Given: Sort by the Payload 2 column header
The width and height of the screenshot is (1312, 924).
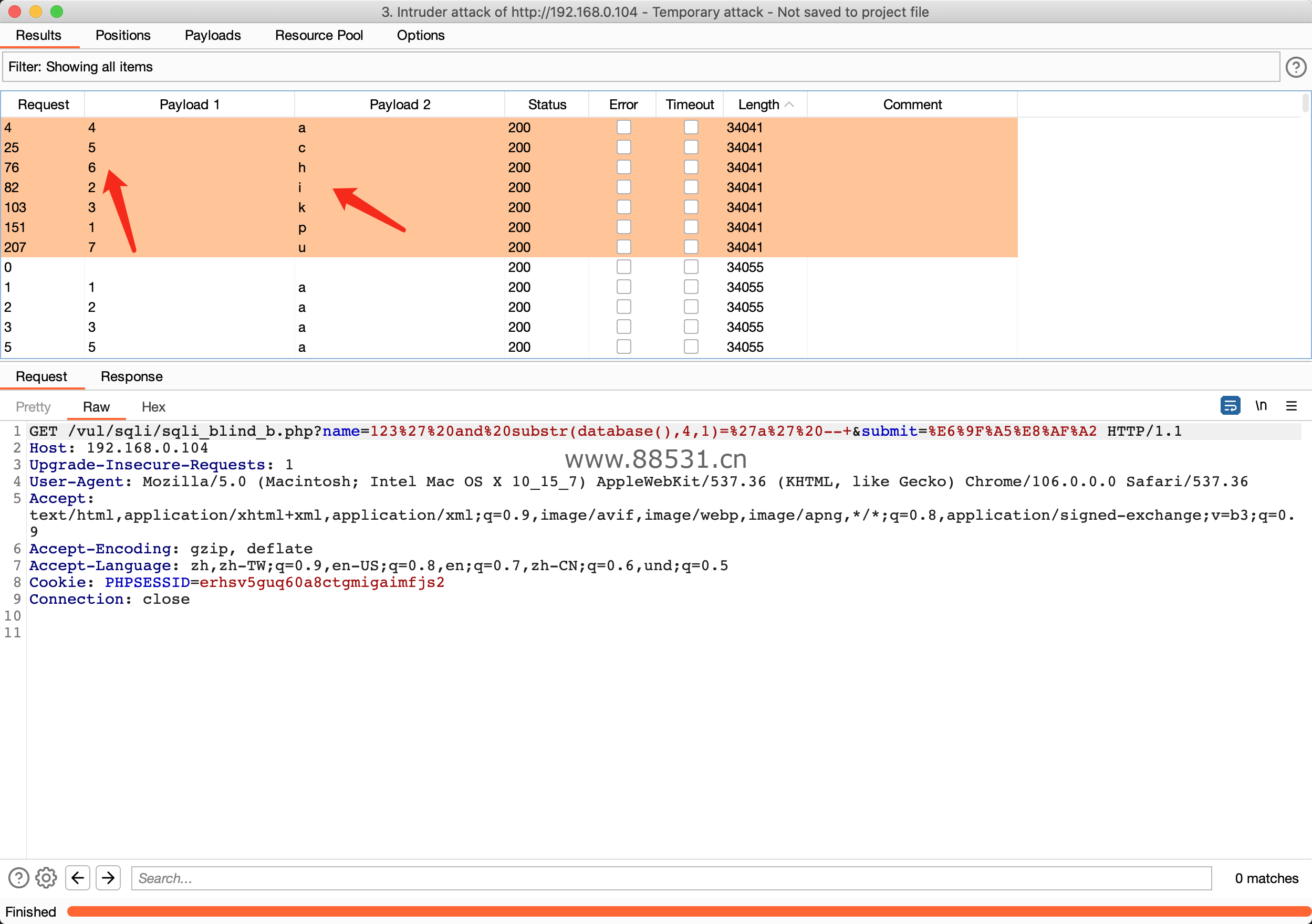Looking at the screenshot, I should click(399, 104).
